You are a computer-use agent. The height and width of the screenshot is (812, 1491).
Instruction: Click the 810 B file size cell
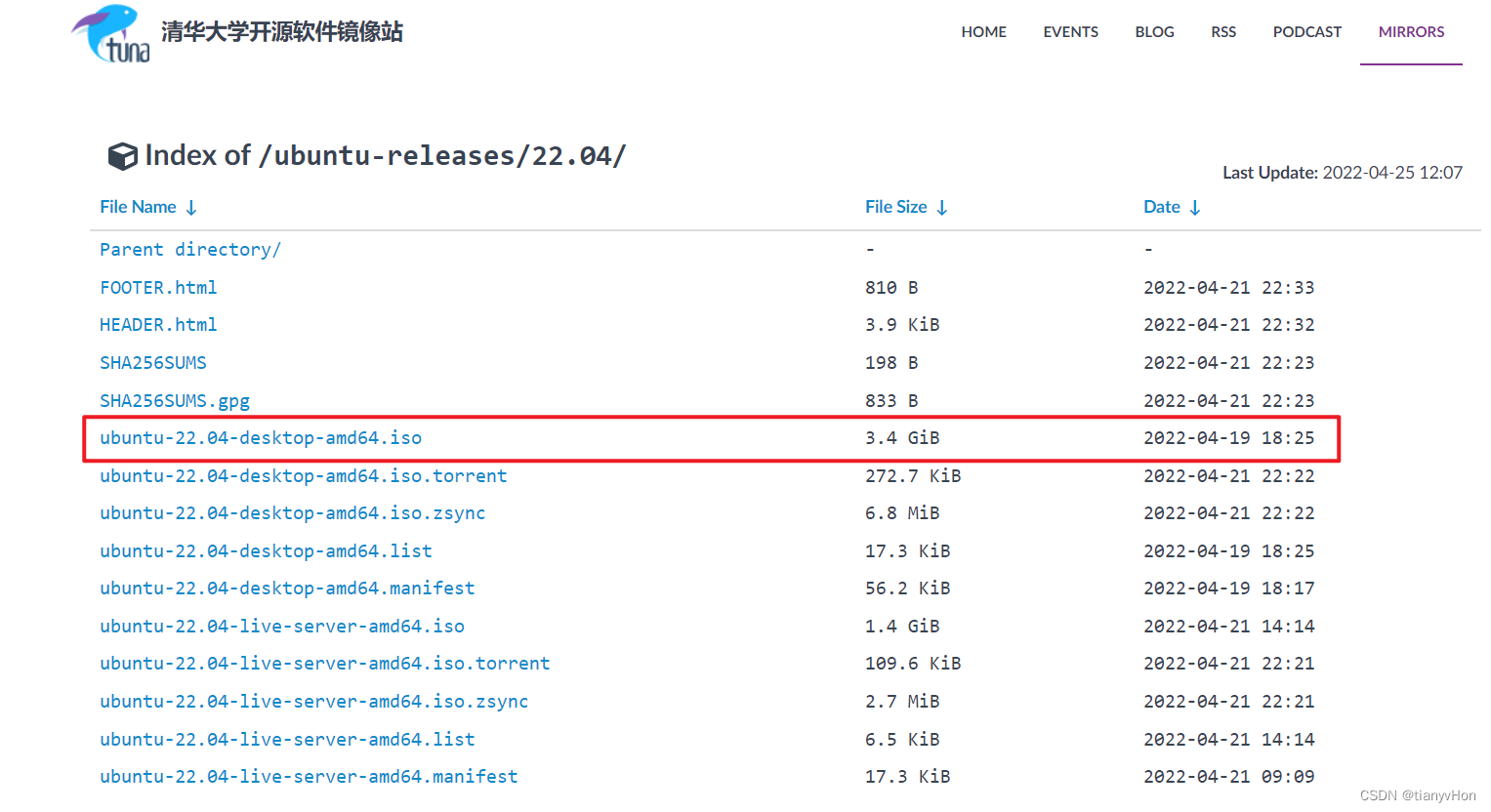[891, 288]
